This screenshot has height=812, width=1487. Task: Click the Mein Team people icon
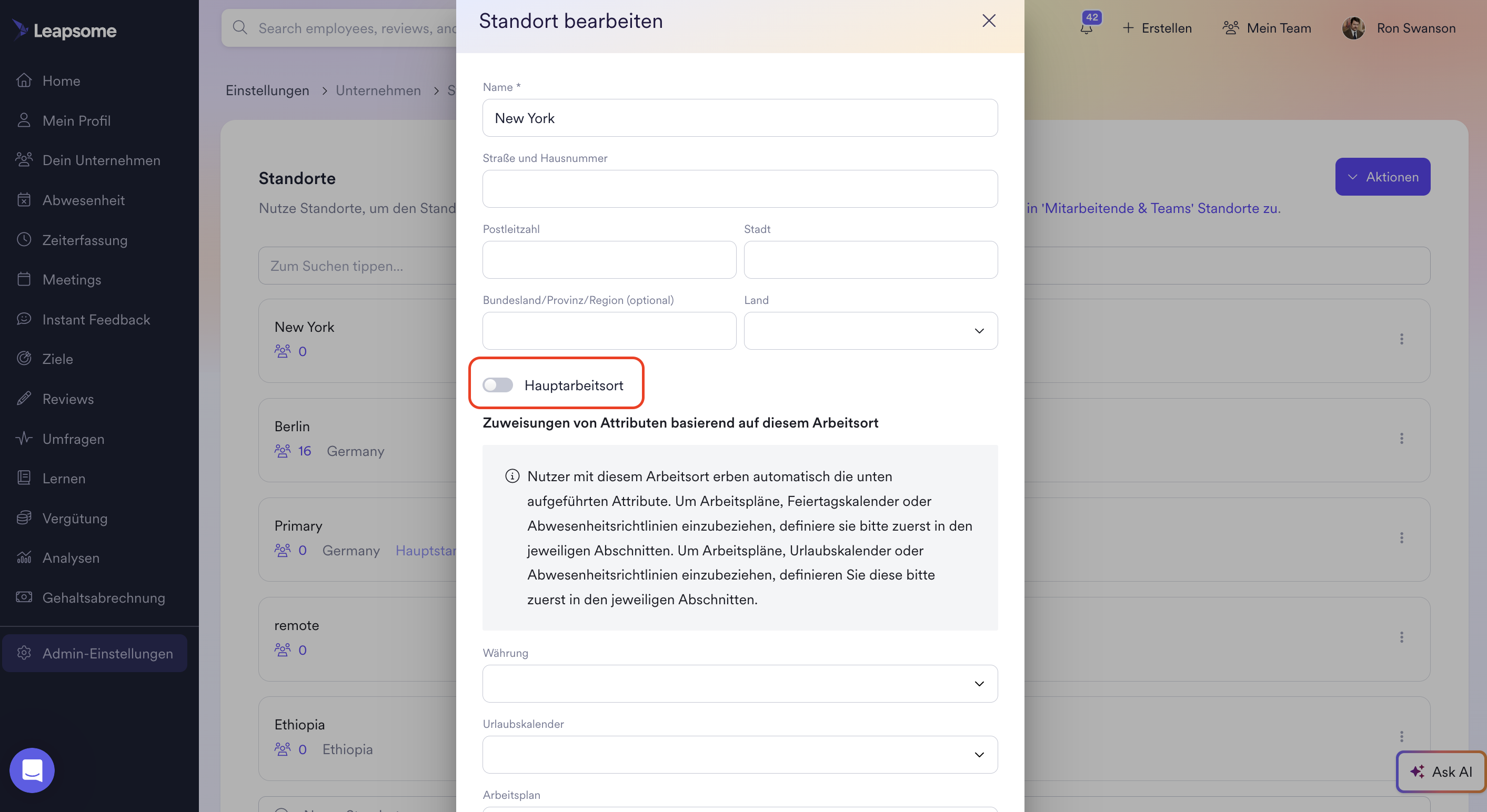click(x=1231, y=28)
